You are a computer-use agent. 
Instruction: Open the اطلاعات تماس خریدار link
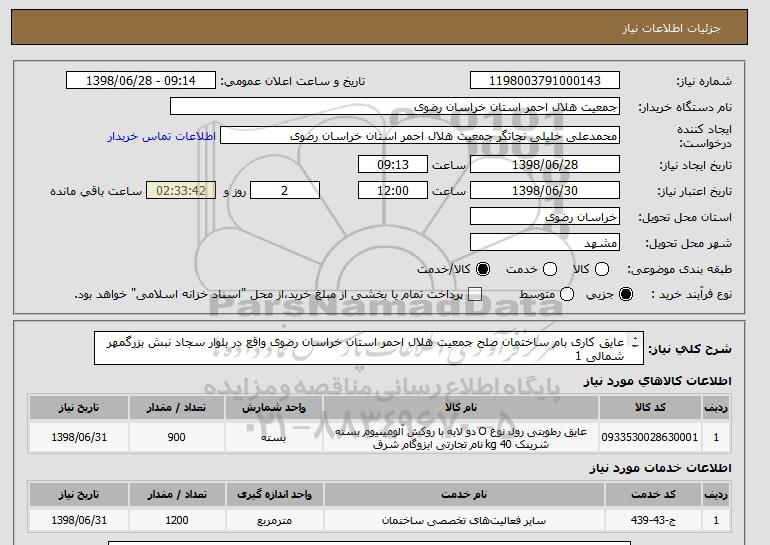click(x=162, y=136)
